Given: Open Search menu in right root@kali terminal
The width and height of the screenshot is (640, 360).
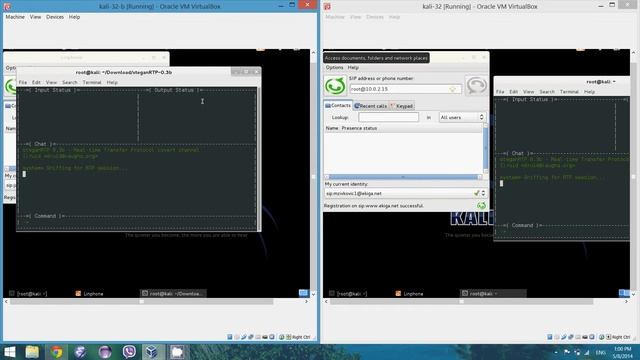Looking at the screenshot, I should [547, 92].
